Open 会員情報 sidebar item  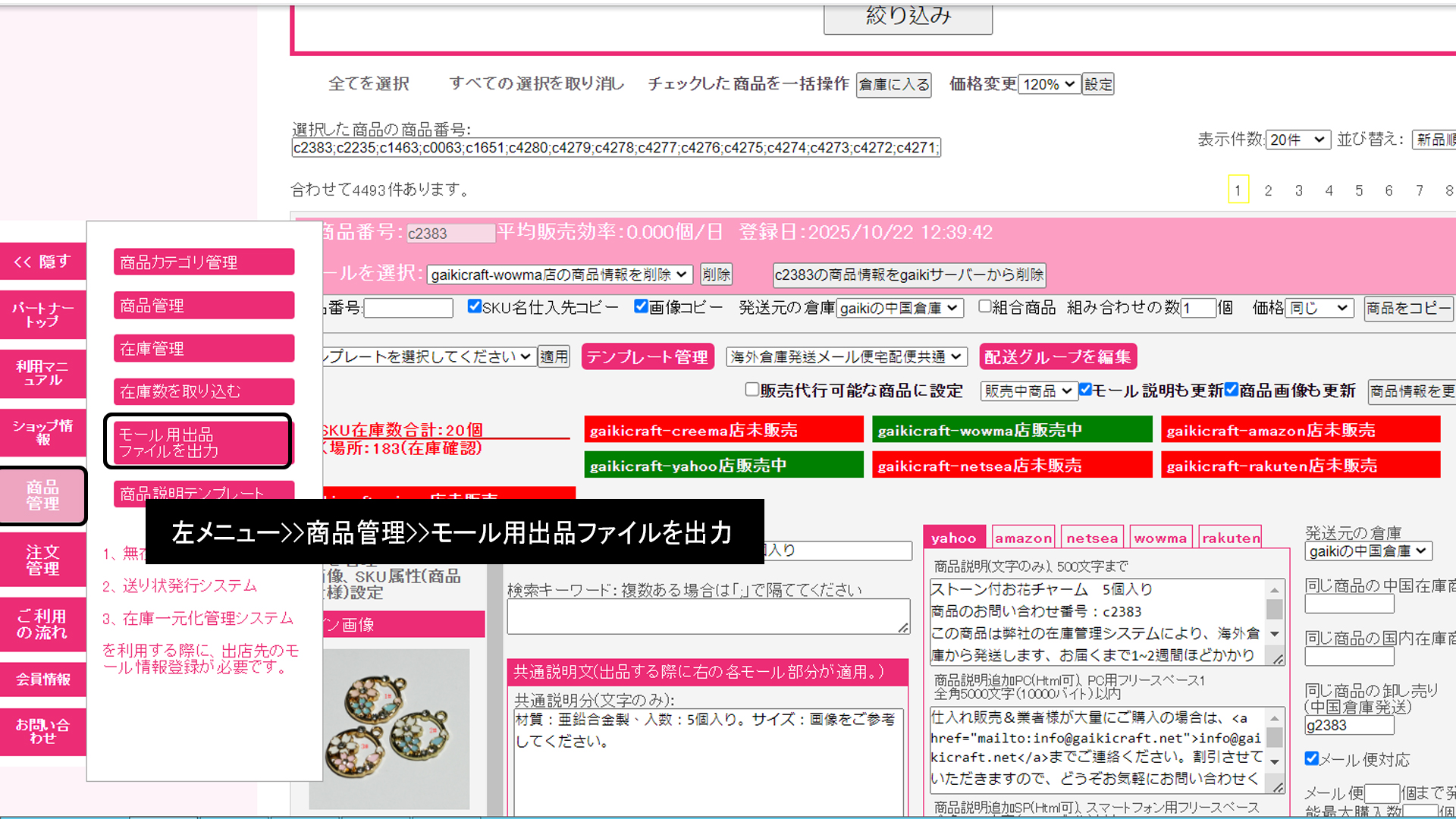(42, 679)
